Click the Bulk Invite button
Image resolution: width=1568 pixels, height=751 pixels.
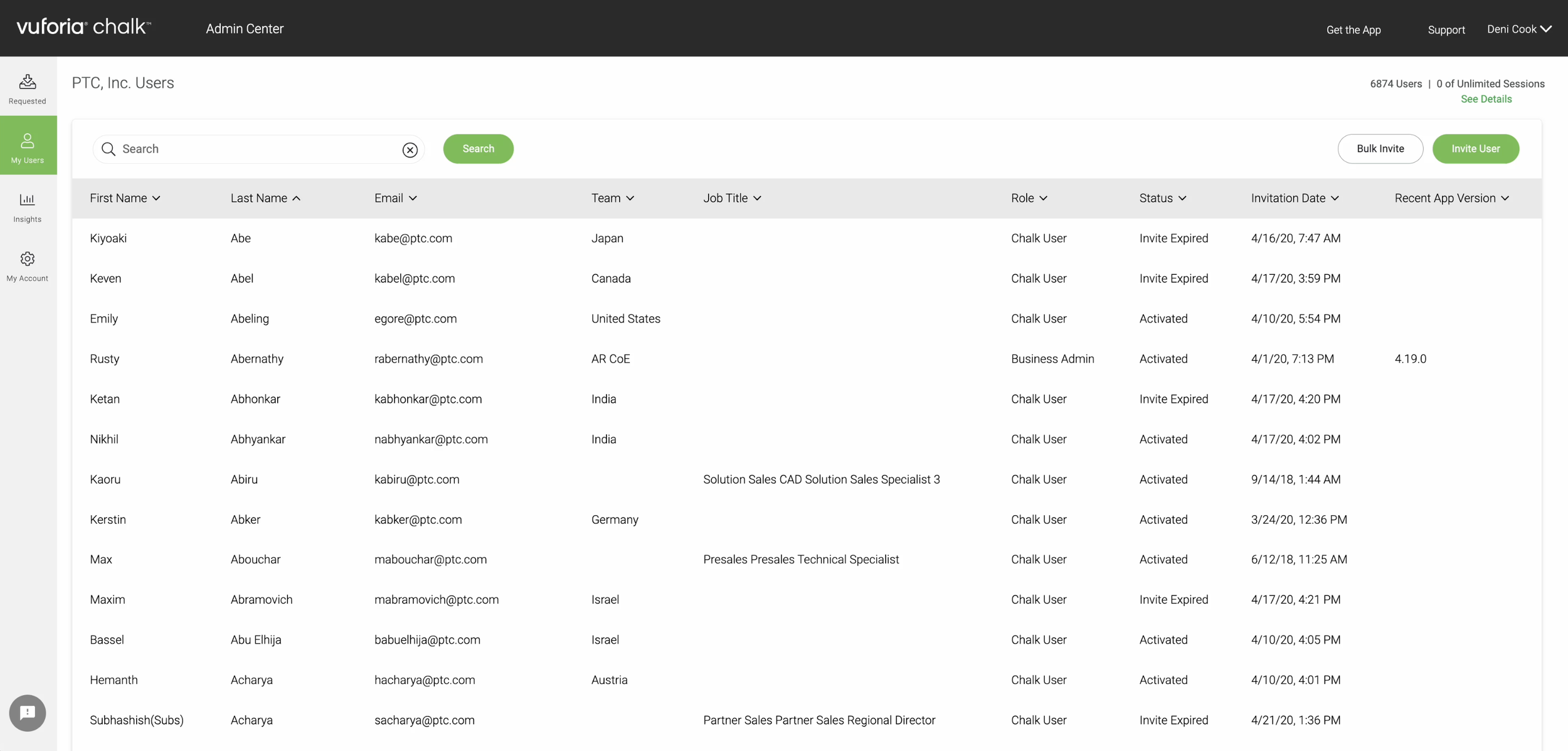point(1380,149)
